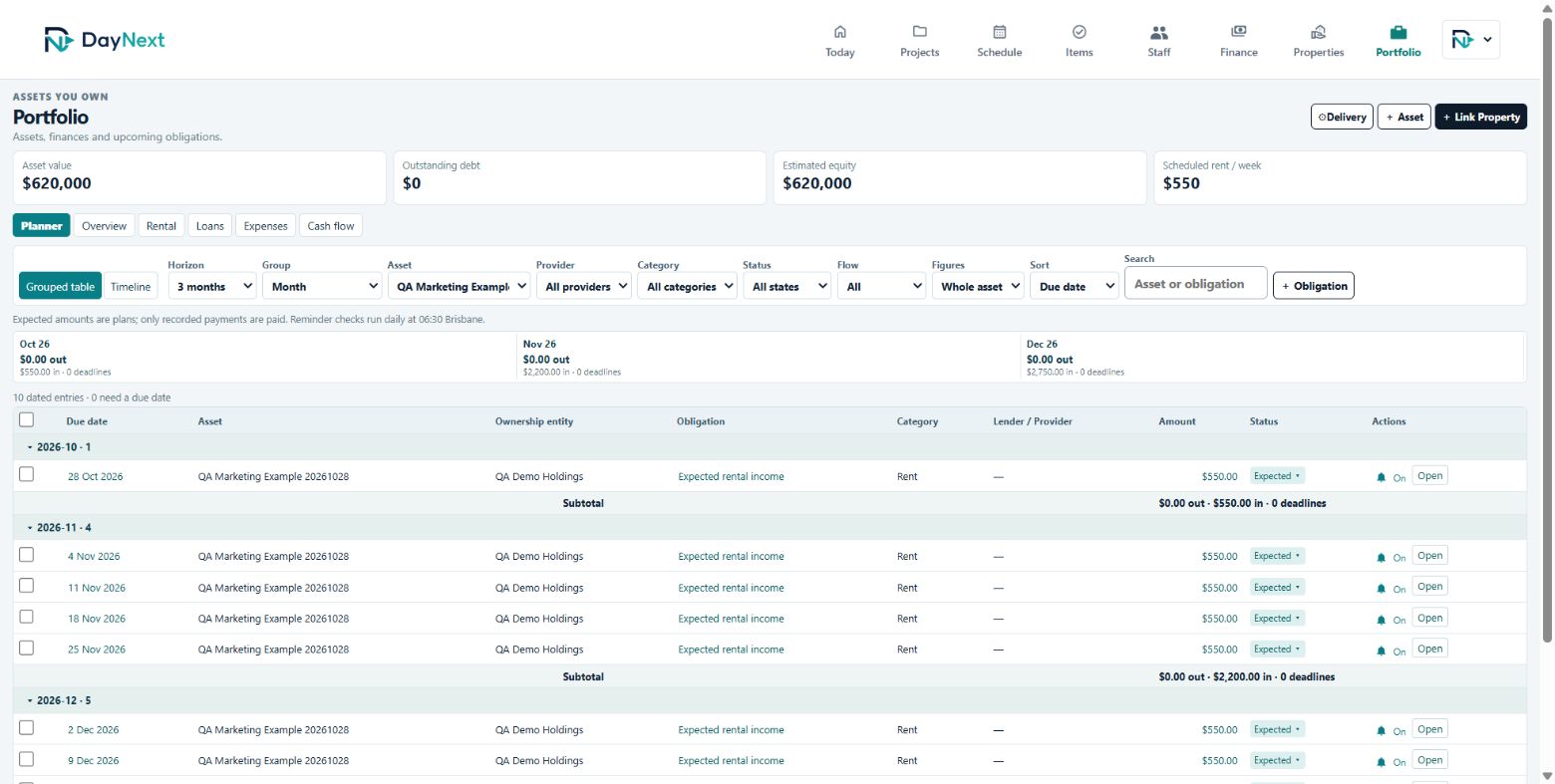Check the select-all header checkbox
The width and height of the screenshot is (1555, 784).
click(x=26, y=419)
